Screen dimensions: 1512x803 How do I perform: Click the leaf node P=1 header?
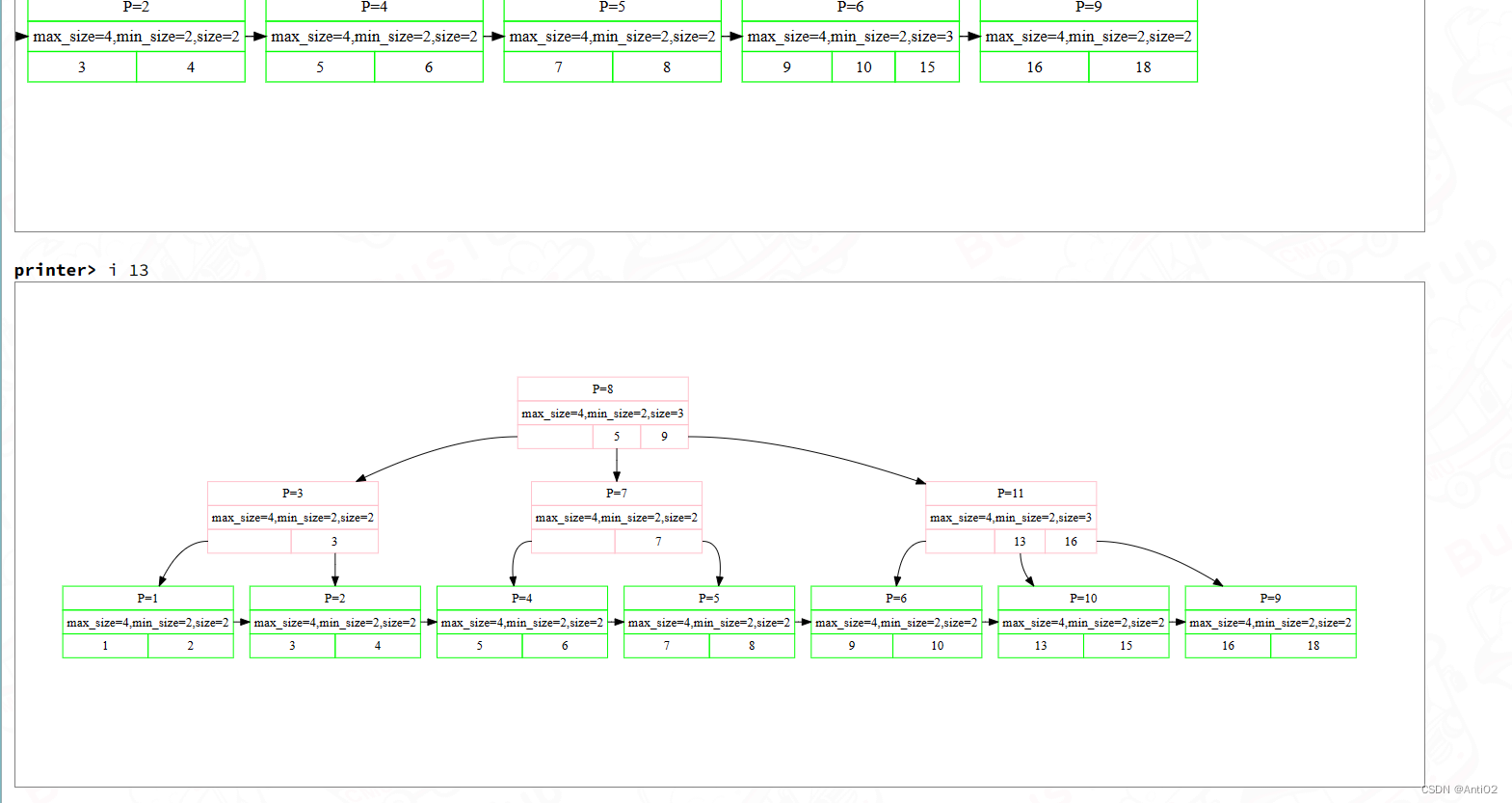click(x=147, y=599)
